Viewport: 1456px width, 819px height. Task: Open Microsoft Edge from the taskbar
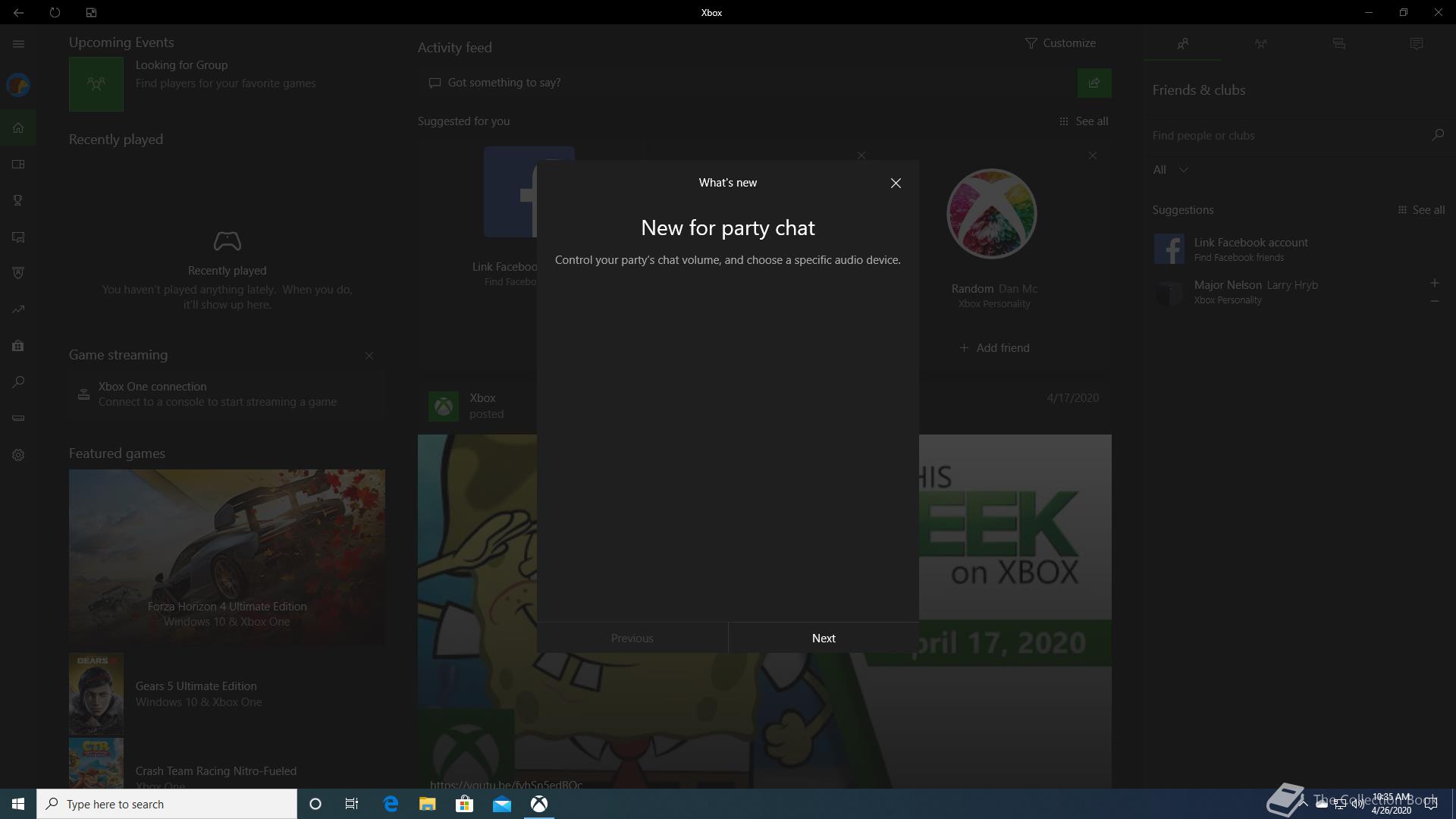(x=391, y=804)
